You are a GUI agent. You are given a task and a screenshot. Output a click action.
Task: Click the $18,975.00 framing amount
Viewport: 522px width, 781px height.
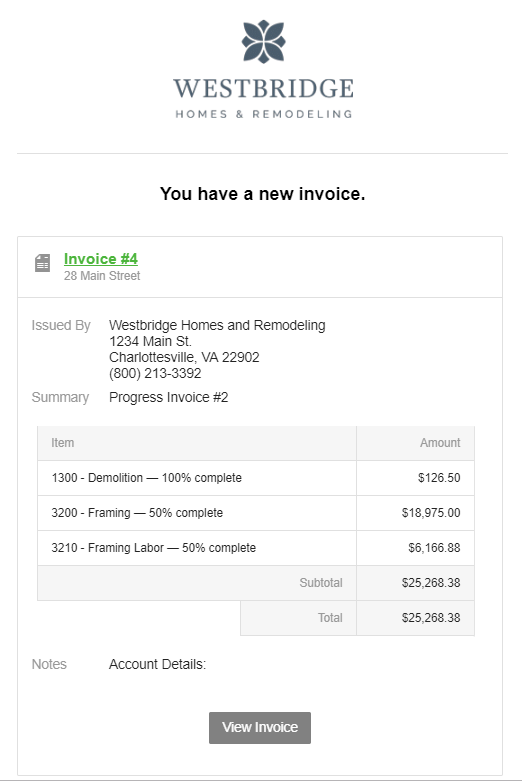click(x=431, y=513)
